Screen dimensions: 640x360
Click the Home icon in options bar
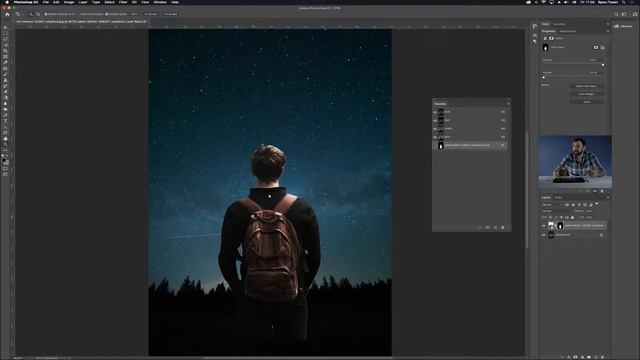click(7, 14)
